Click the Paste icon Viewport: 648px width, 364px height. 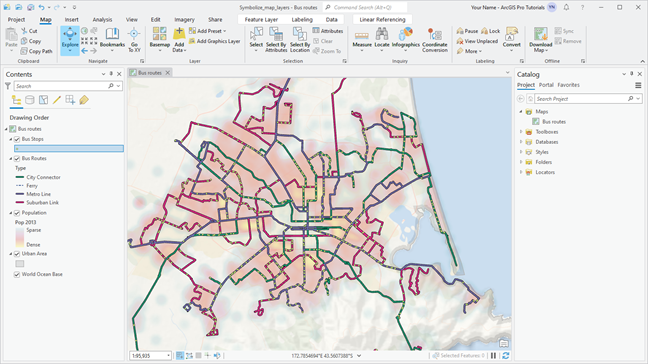(11, 34)
